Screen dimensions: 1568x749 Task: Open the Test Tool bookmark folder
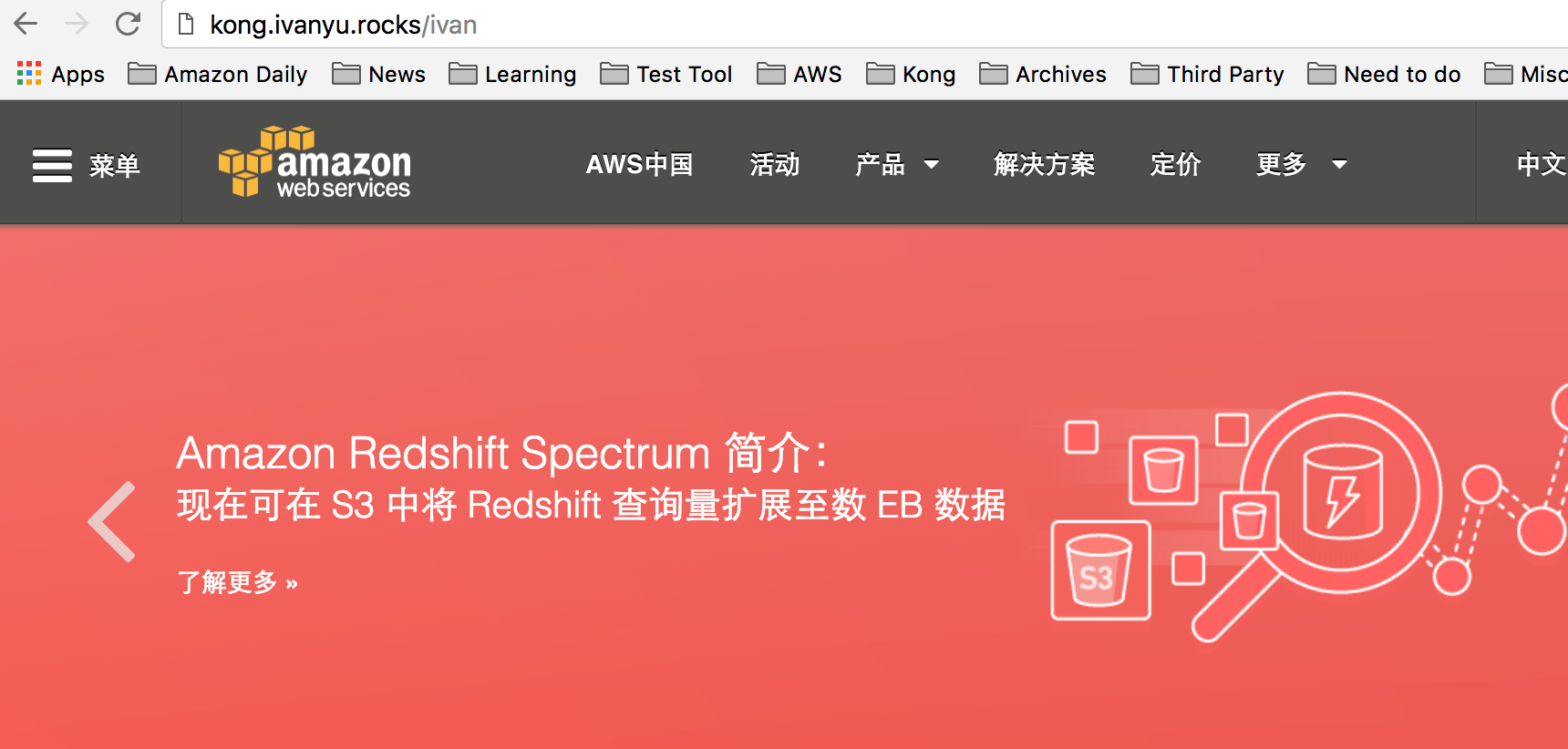(x=665, y=74)
